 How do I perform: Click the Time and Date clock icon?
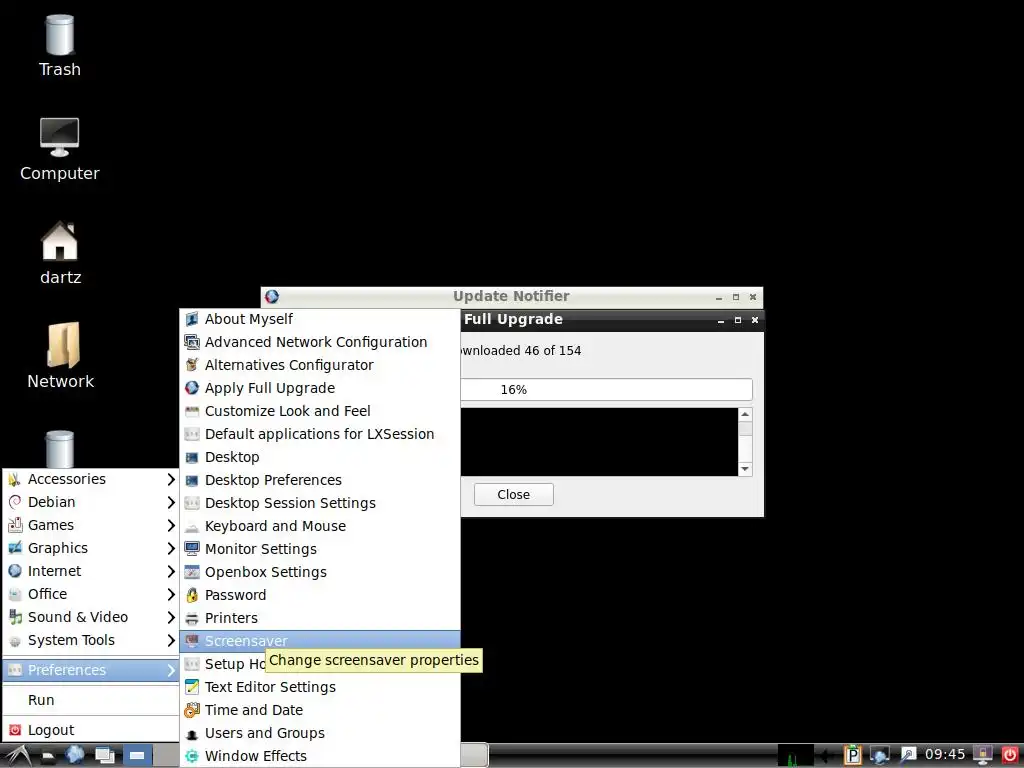click(191, 710)
